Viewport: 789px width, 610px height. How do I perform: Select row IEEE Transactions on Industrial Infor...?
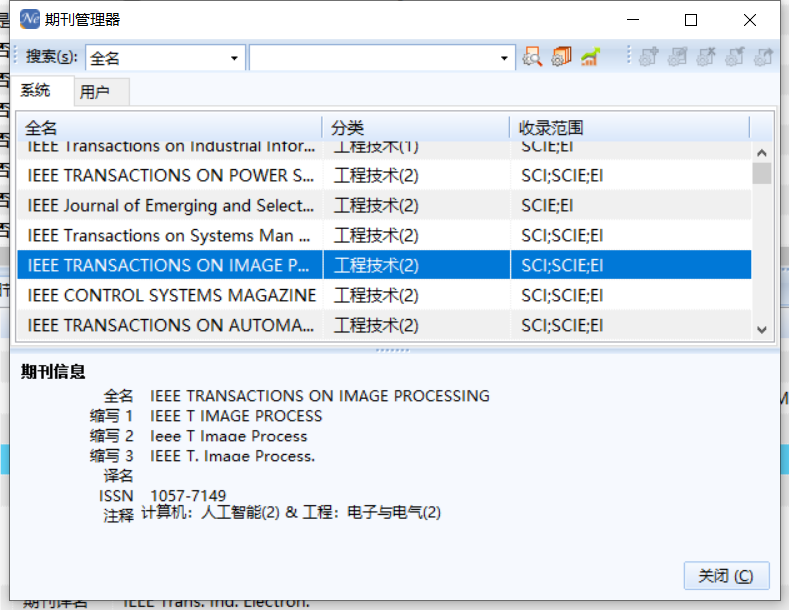pos(384,149)
